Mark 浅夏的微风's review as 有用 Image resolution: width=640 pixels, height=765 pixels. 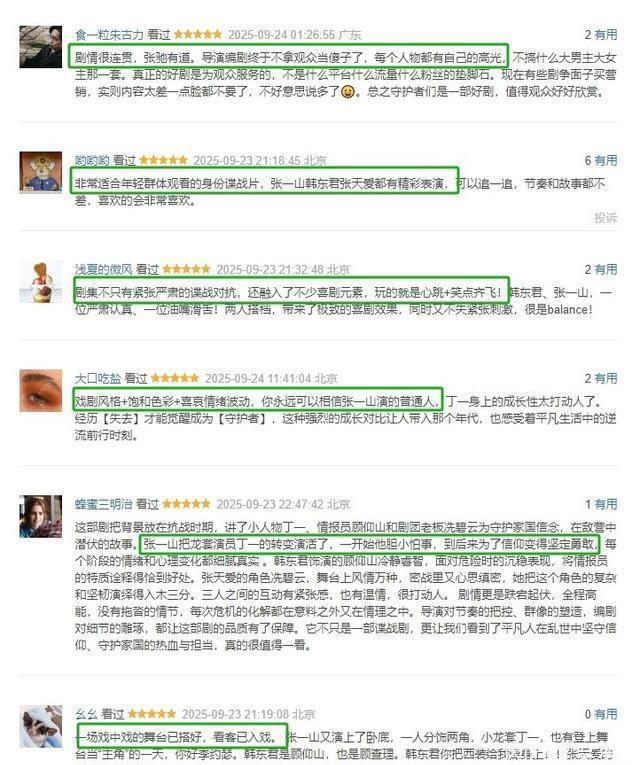click(606, 269)
